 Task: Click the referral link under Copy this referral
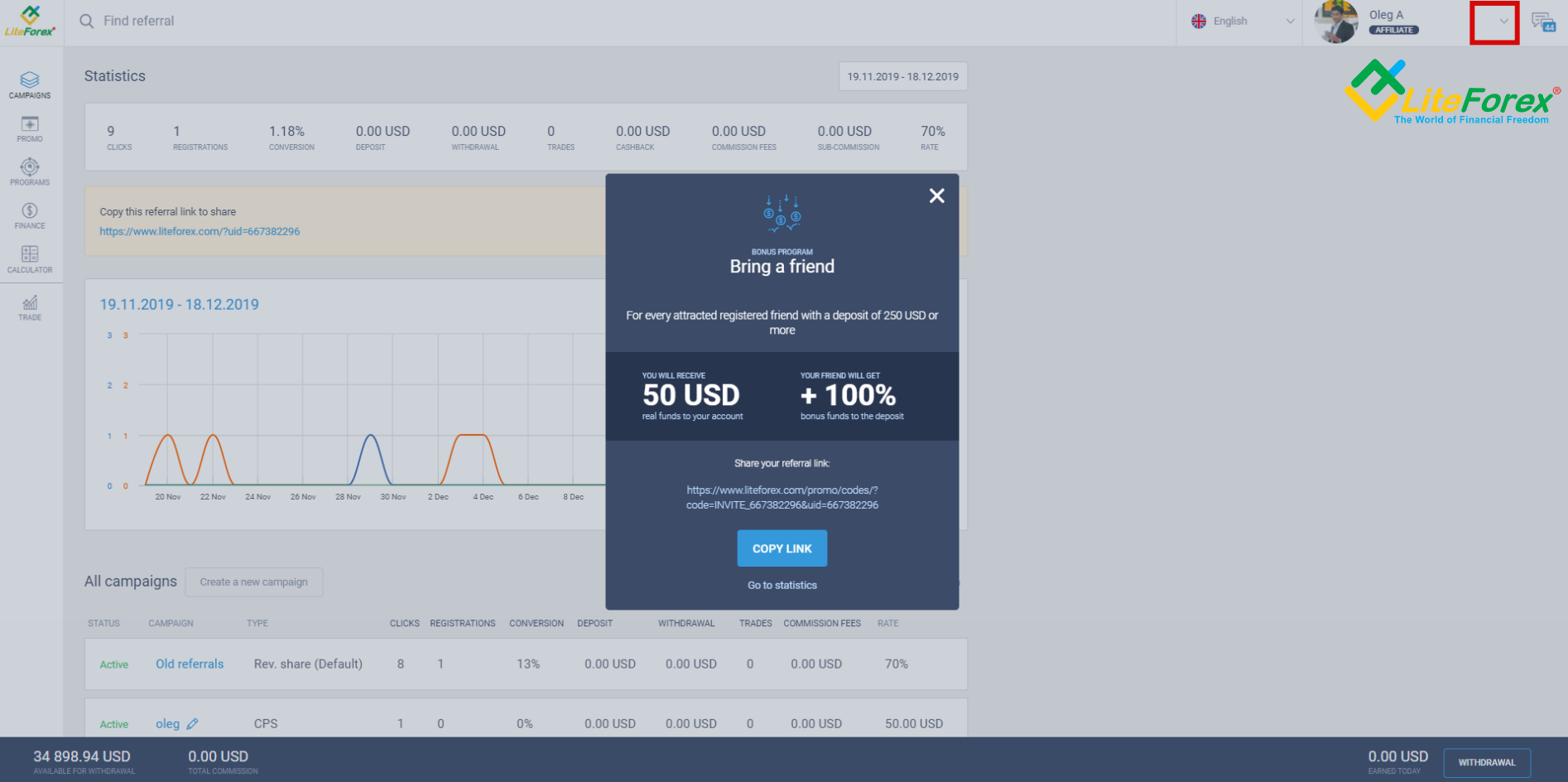click(200, 231)
